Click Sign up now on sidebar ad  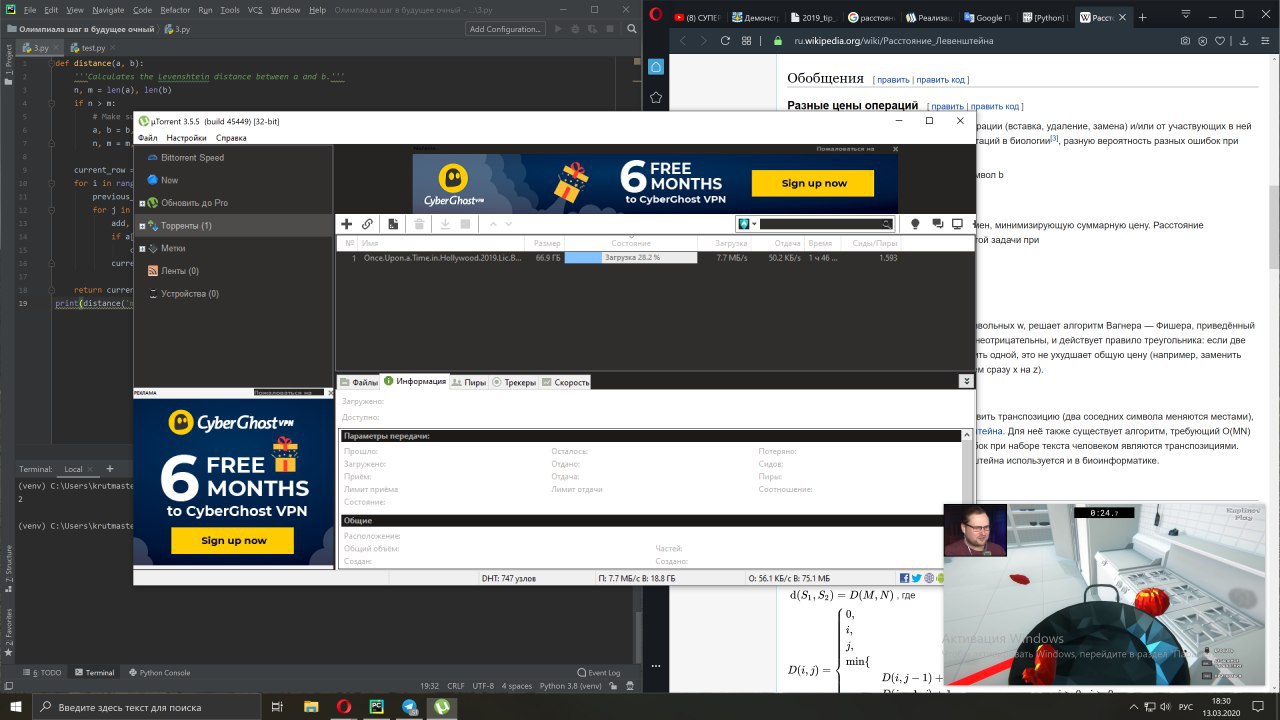click(233, 540)
